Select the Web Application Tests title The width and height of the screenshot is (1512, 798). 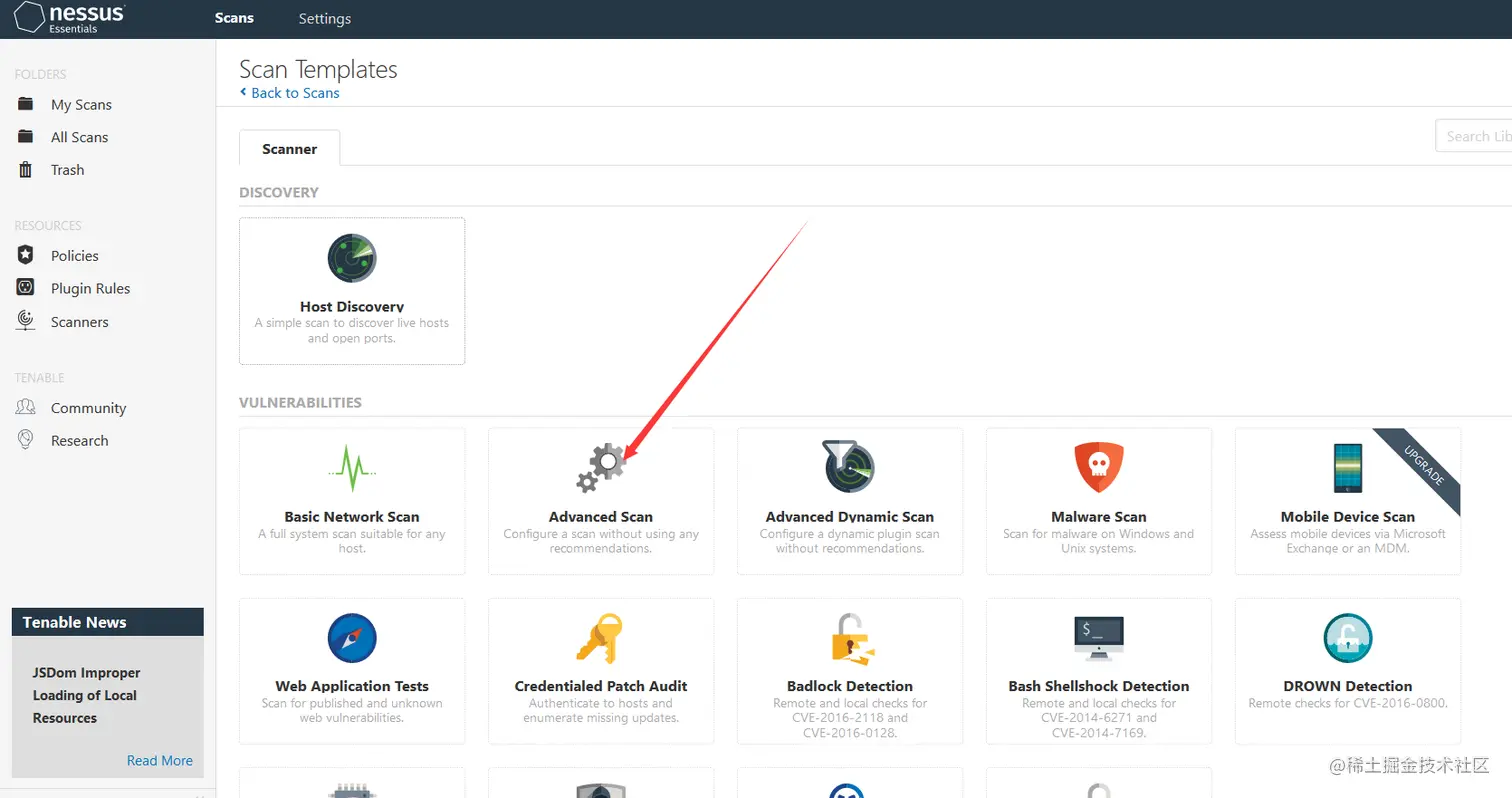pyautogui.click(x=352, y=686)
